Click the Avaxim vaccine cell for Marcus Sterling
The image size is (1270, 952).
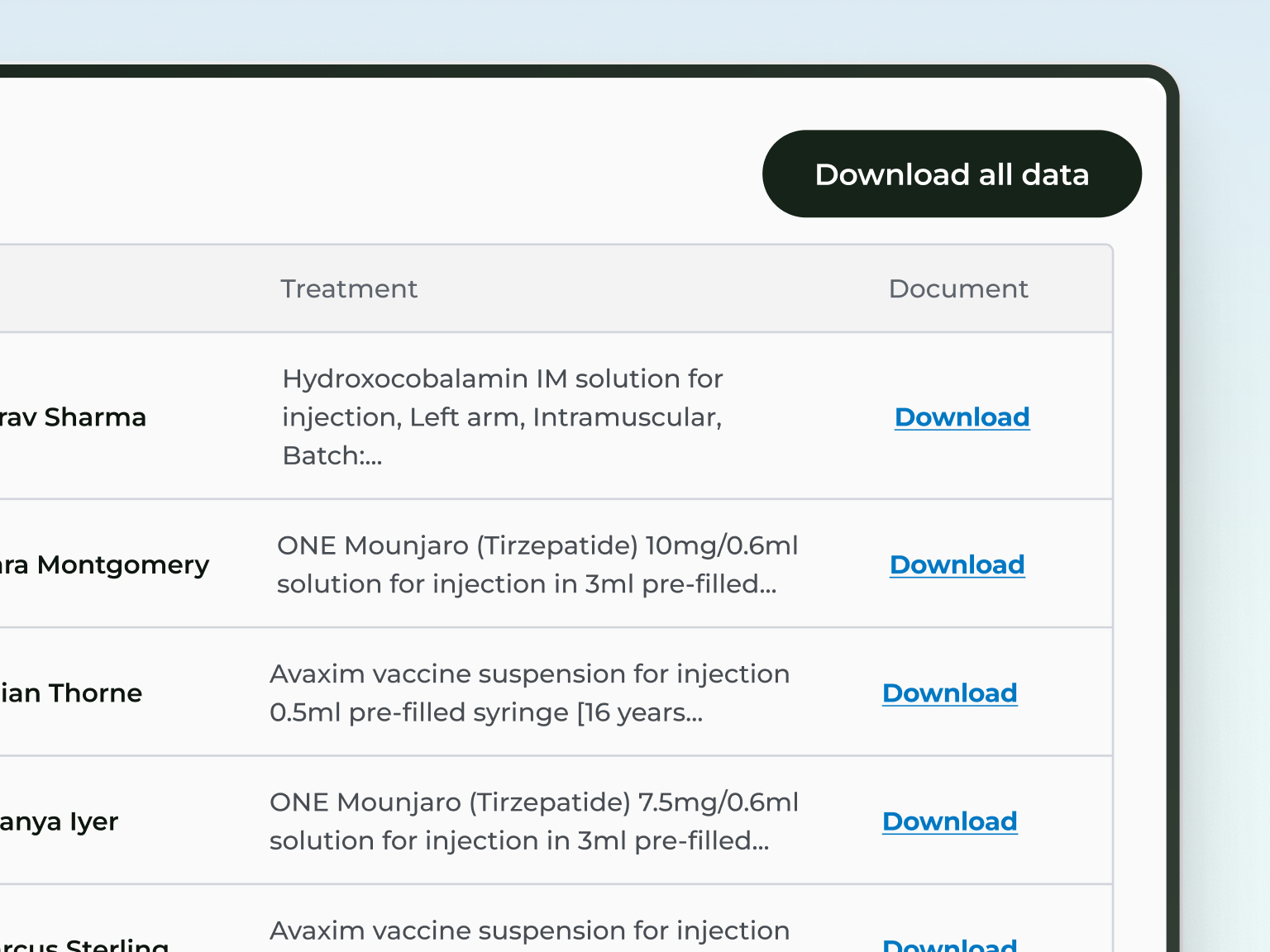click(x=529, y=931)
